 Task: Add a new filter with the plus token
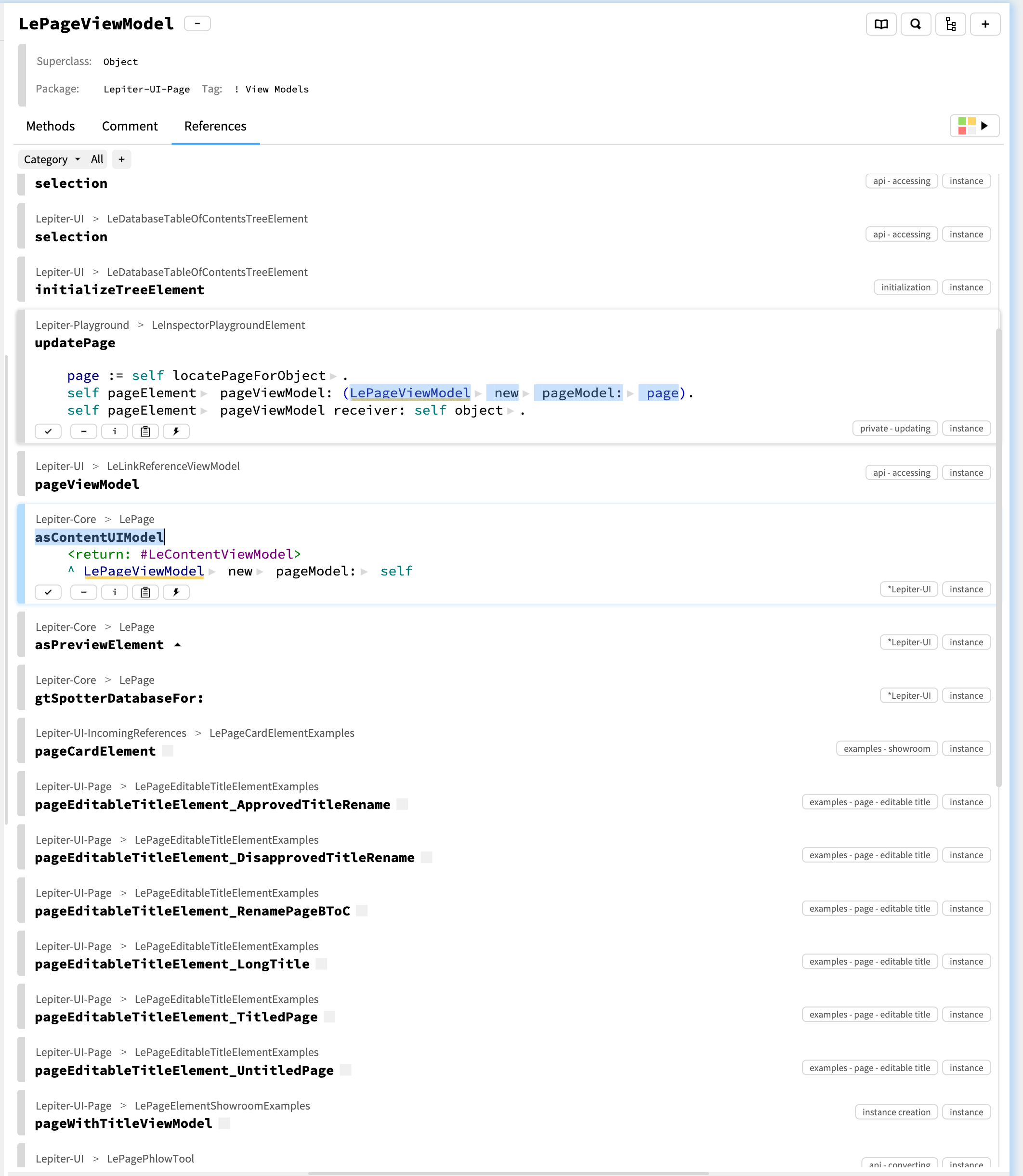121,159
